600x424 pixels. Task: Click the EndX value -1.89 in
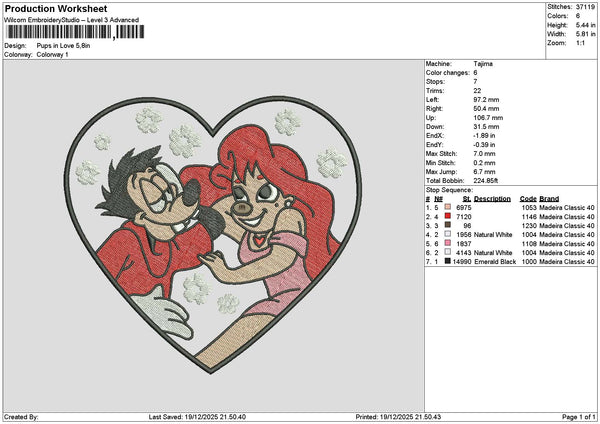click(x=484, y=136)
